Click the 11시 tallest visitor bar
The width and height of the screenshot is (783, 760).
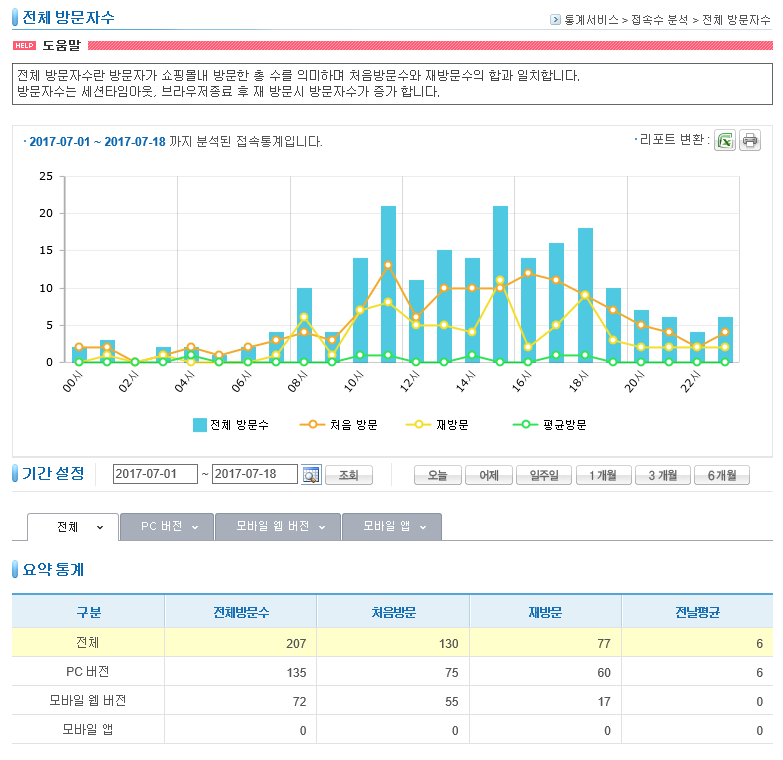tap(389, 284)
